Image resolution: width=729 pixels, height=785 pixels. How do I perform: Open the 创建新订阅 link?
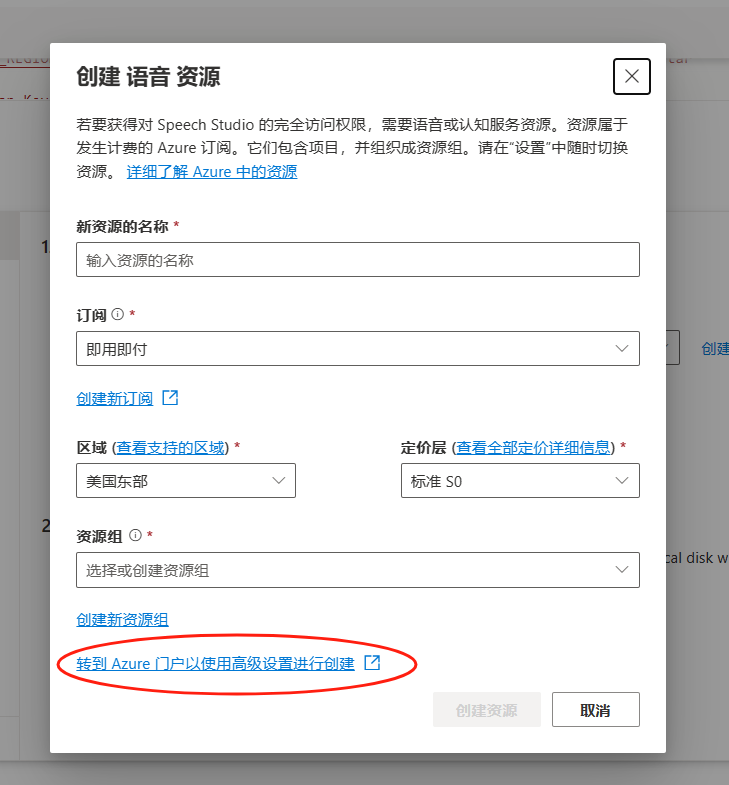click(115, 399)
